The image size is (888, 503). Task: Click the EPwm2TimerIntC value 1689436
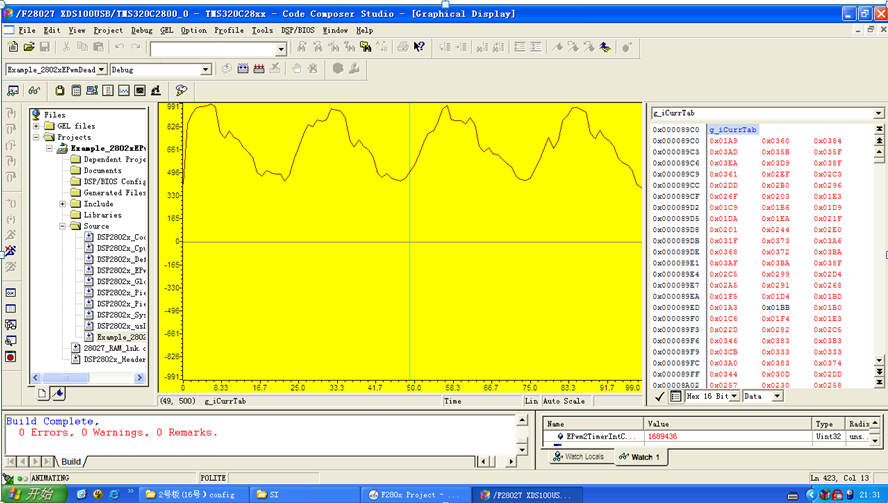pos(661,437)
